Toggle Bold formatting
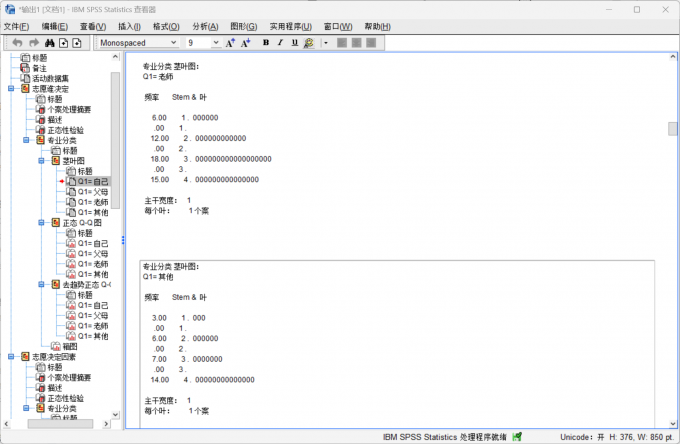Image resolution: width=680 pixels, height=444 pixels. coord(266,42)
